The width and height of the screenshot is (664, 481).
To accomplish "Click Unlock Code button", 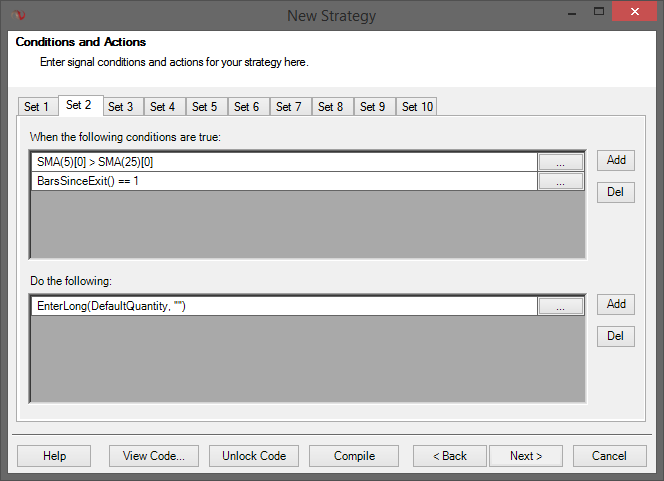I will [x=254, y=456].
